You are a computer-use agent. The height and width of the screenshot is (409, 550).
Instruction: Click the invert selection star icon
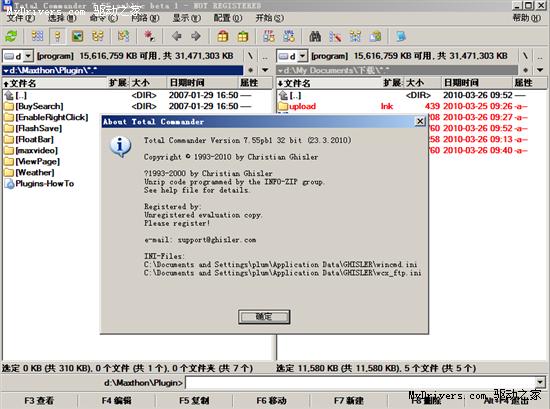tap(149, 36)
